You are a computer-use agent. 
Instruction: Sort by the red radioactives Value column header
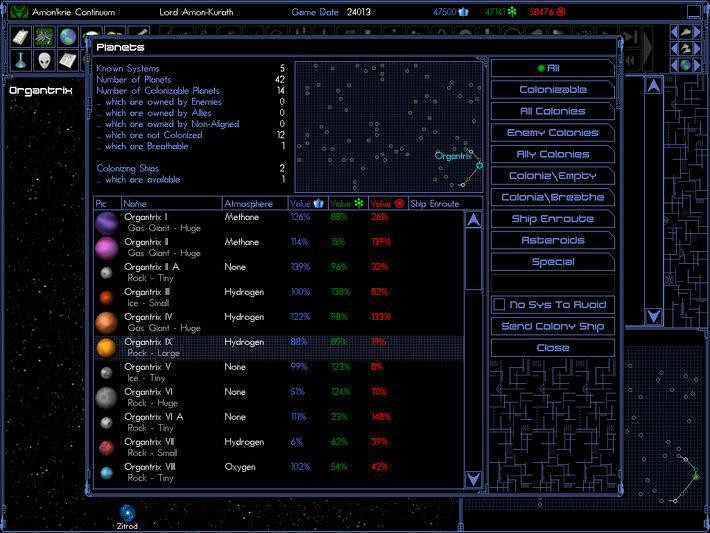click(x=388, y=204)
